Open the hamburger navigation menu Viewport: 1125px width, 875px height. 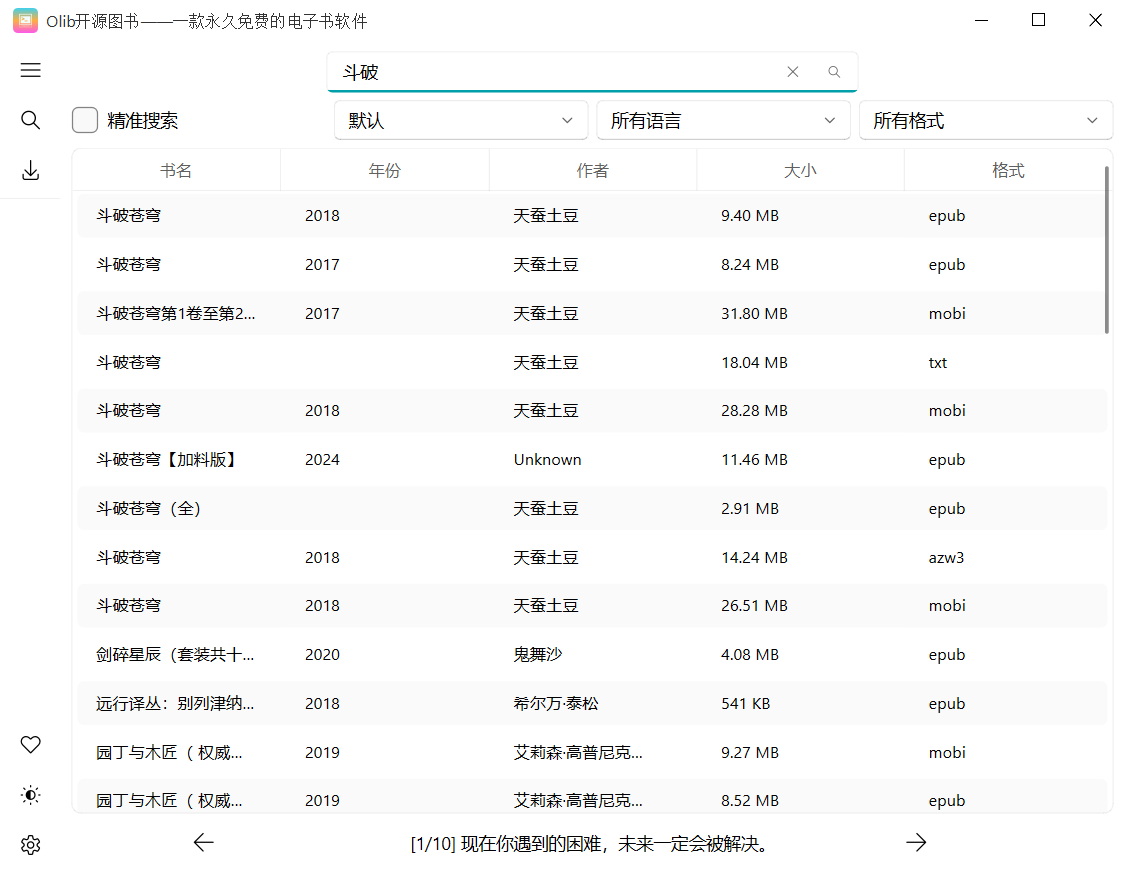click(x=30, y=70)
